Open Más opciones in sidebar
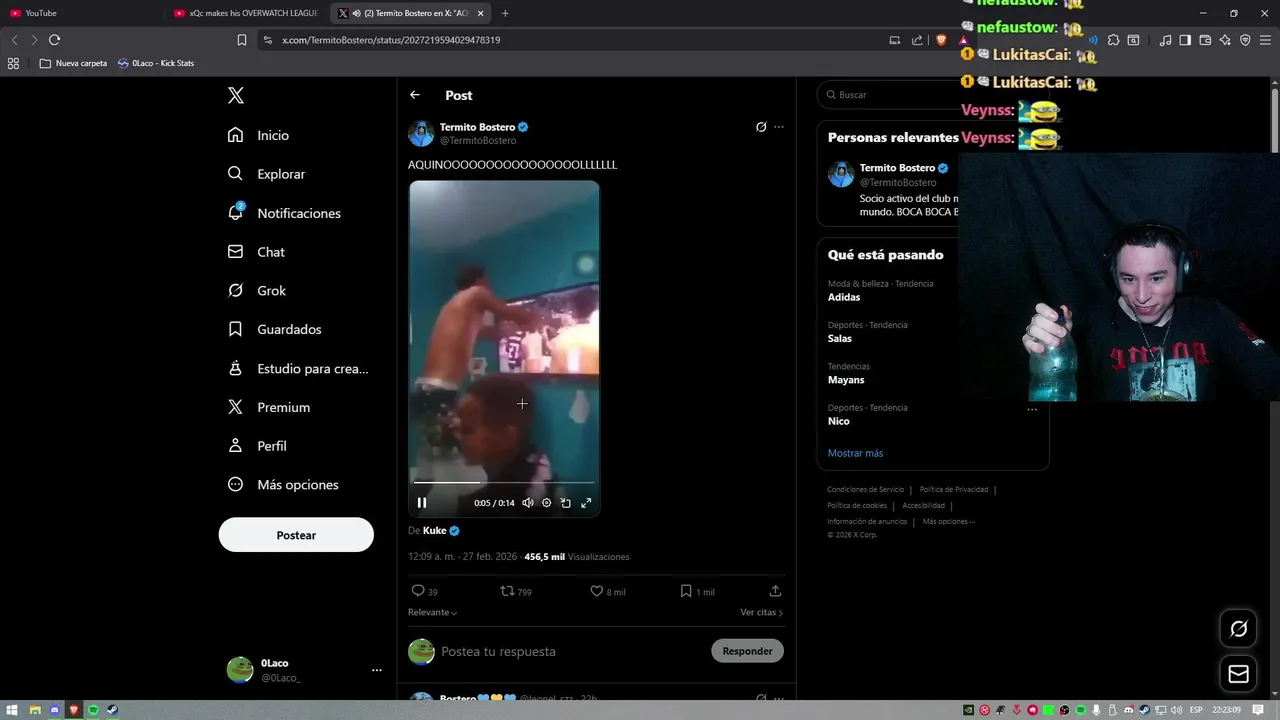The image size is (1280, 720). [x=283, y=485]
